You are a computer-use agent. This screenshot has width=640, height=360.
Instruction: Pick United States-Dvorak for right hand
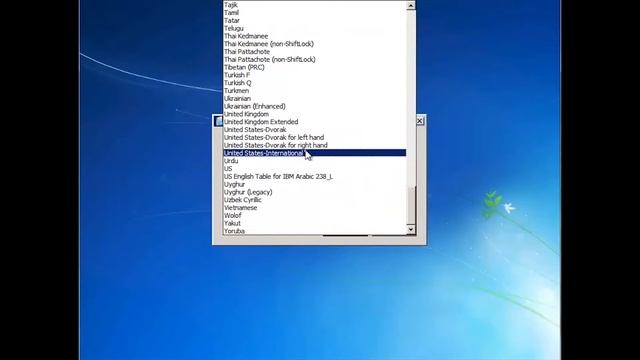coord(315,145)
